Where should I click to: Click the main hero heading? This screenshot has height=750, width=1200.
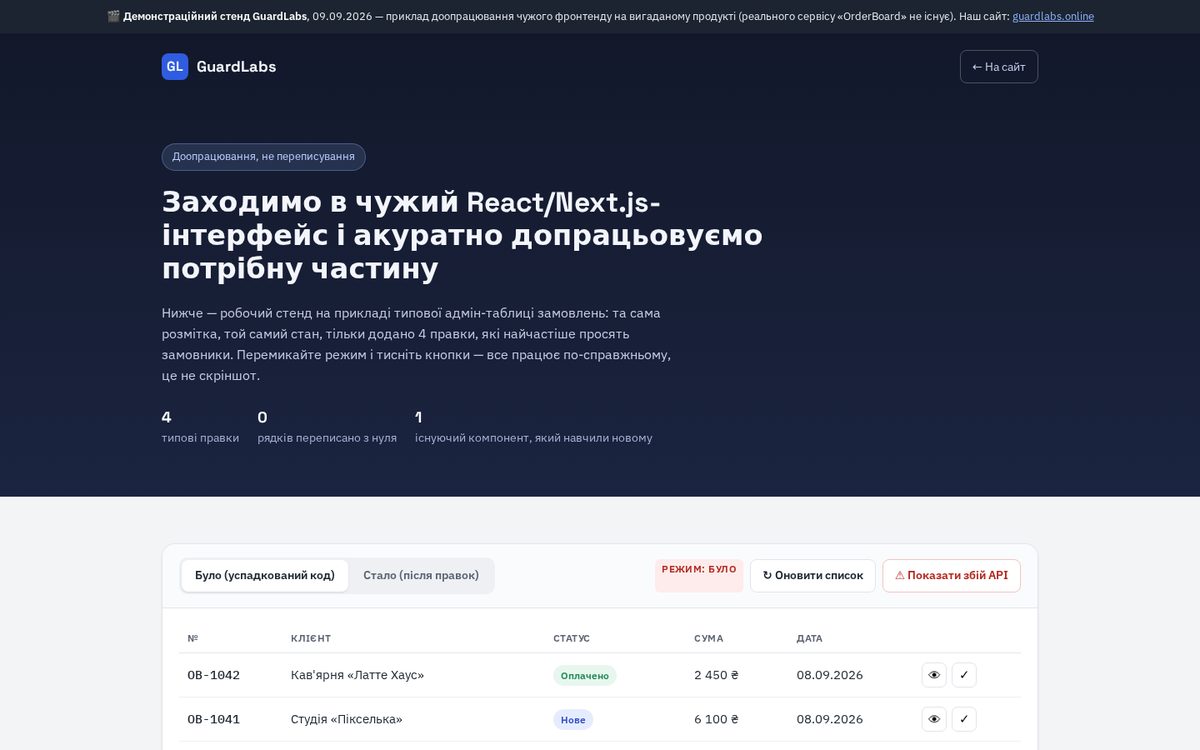point(462,235)
